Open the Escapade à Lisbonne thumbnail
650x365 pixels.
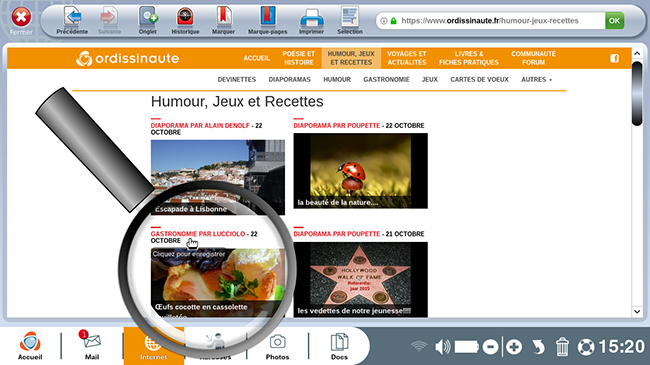[x=218, y=177]
